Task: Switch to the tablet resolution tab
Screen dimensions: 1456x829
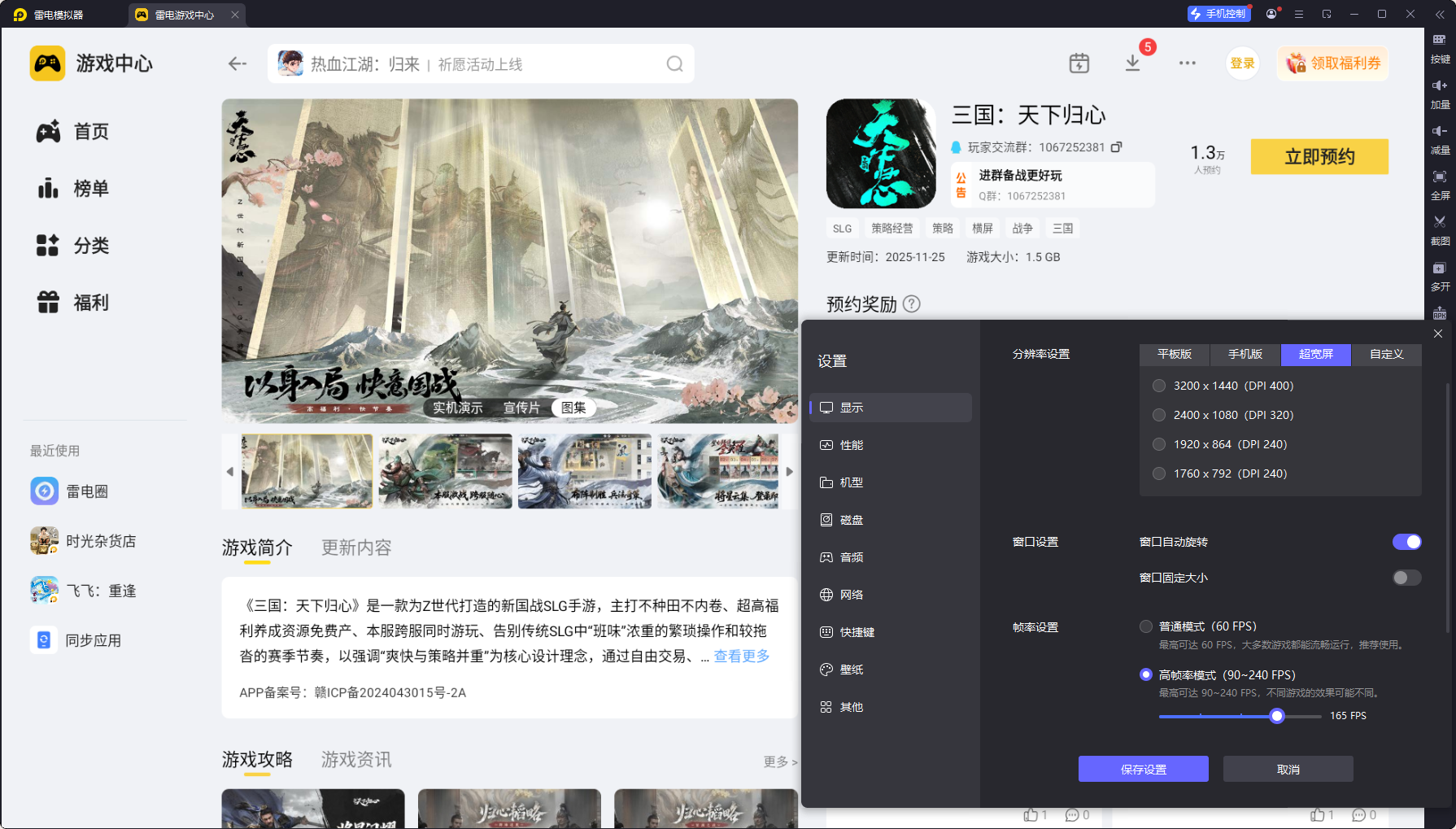Action: 1174,355
